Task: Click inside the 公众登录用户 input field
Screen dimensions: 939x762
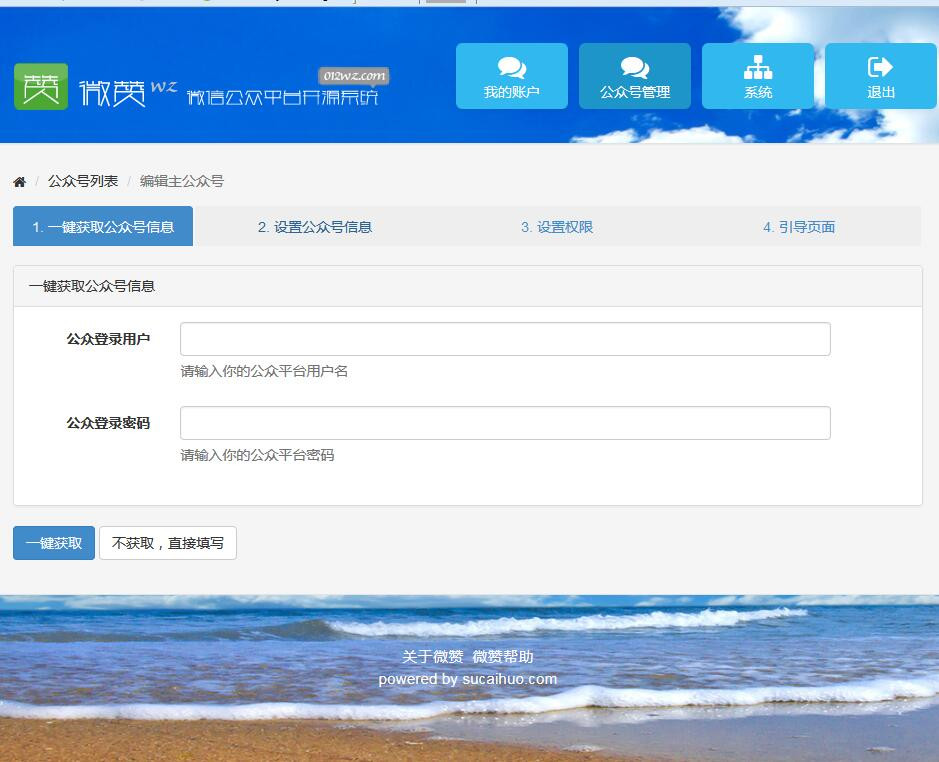Action: tap(503, 338)
